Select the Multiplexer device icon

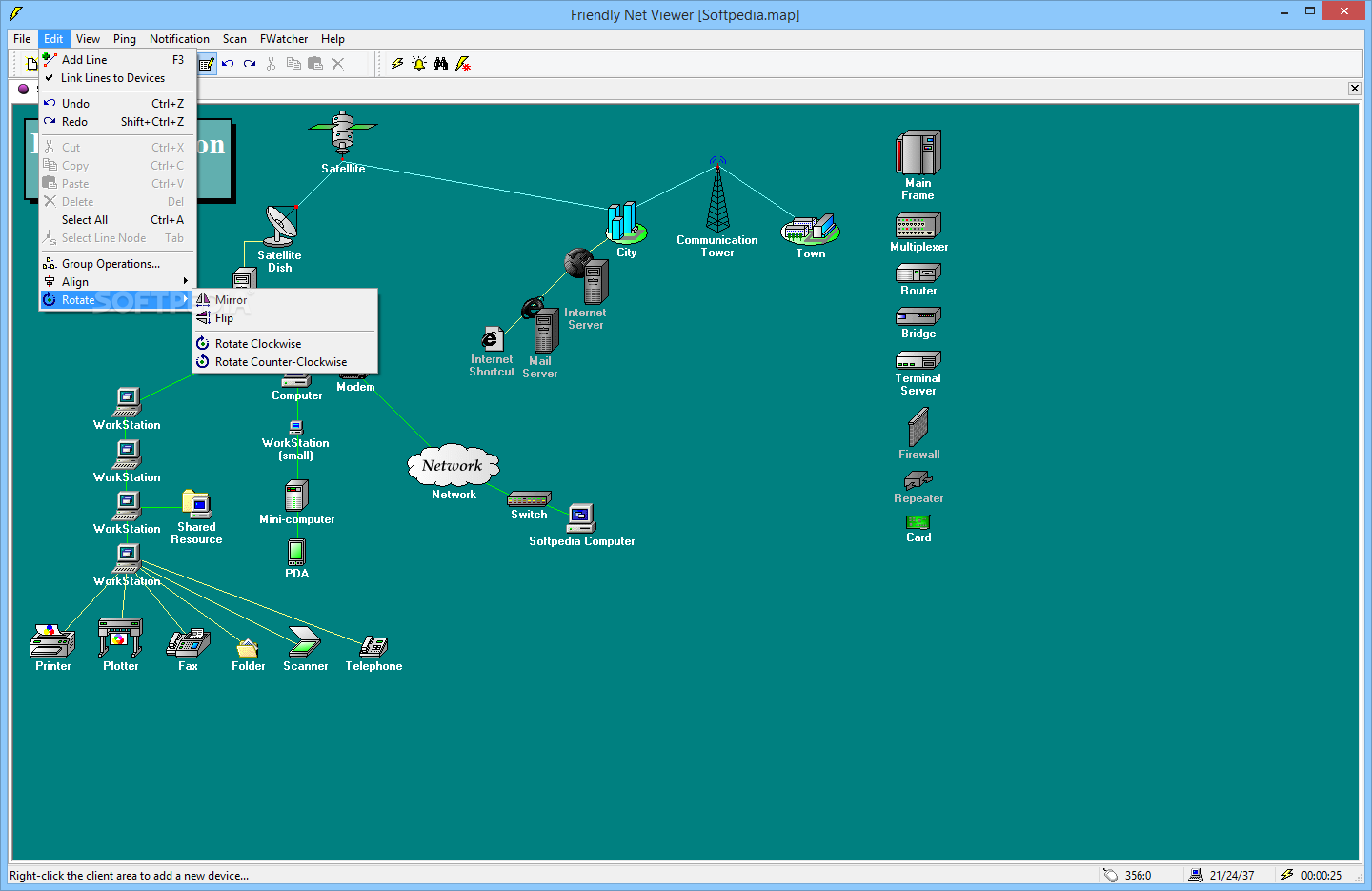click(918, 225)
